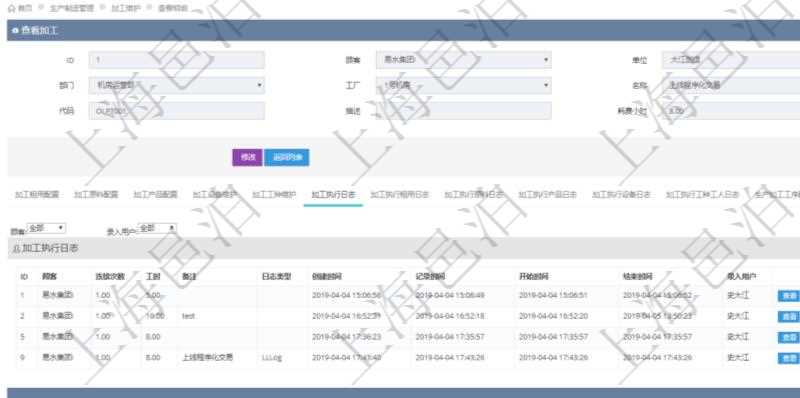The image size is (800, 398).
Task: Open the 顾客 filter dropdown above the log table
Action: point(46,228)
